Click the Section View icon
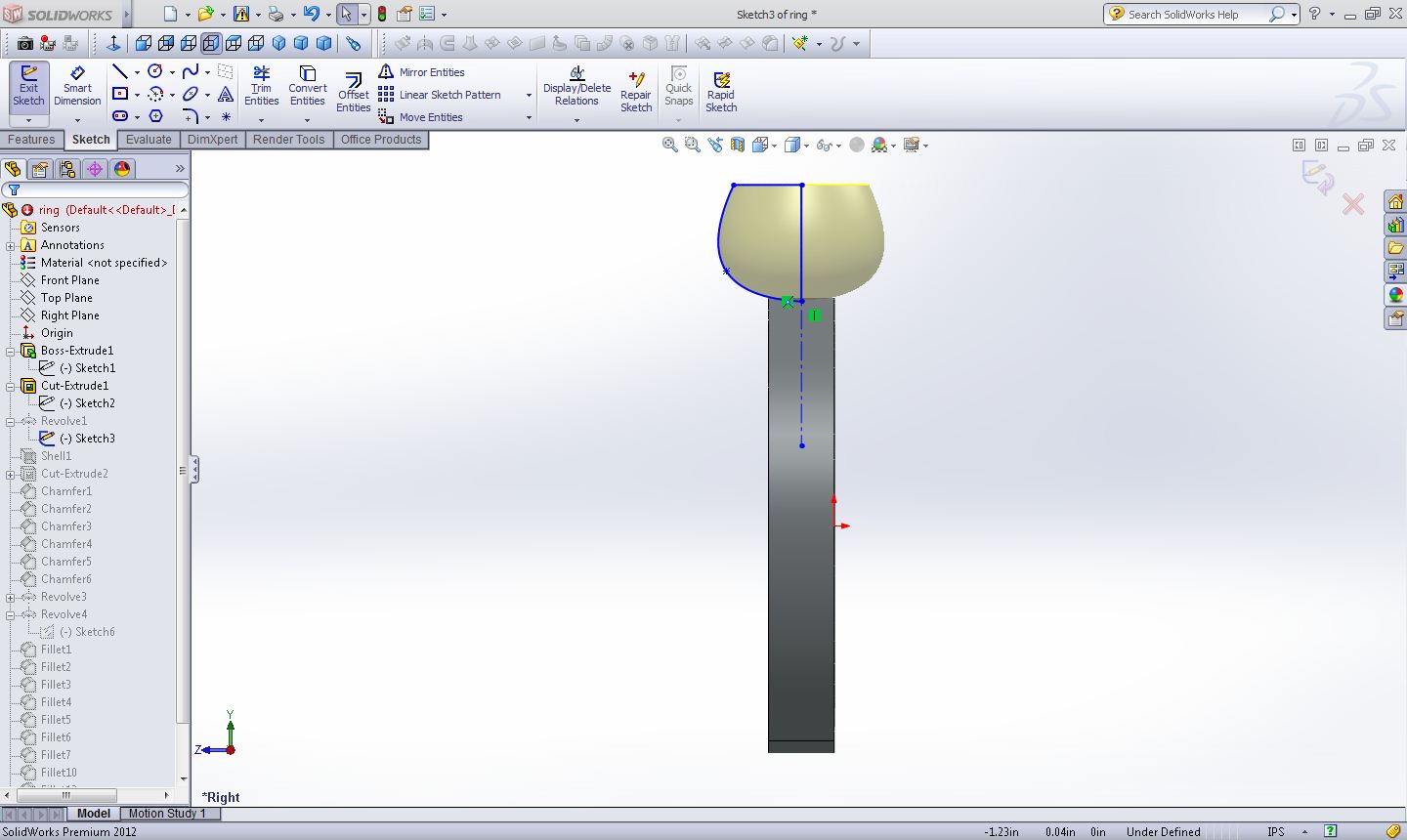The image size is (1407, 840). [x=738, y=145]
